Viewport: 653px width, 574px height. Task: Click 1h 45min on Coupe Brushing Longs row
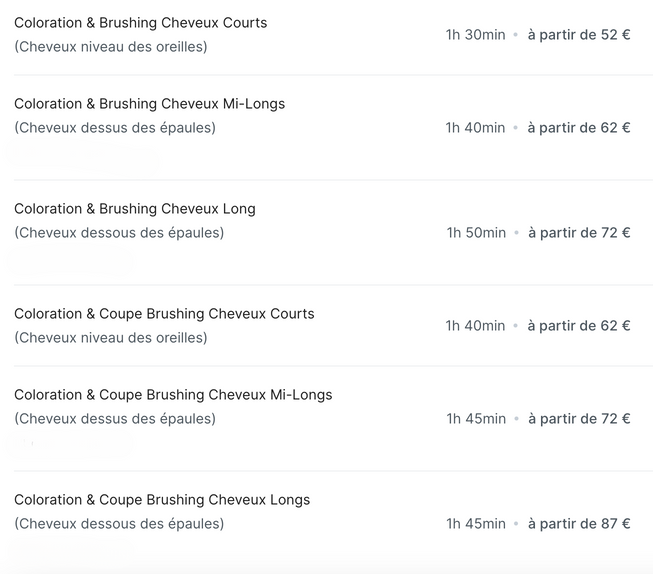coord(476,524)
